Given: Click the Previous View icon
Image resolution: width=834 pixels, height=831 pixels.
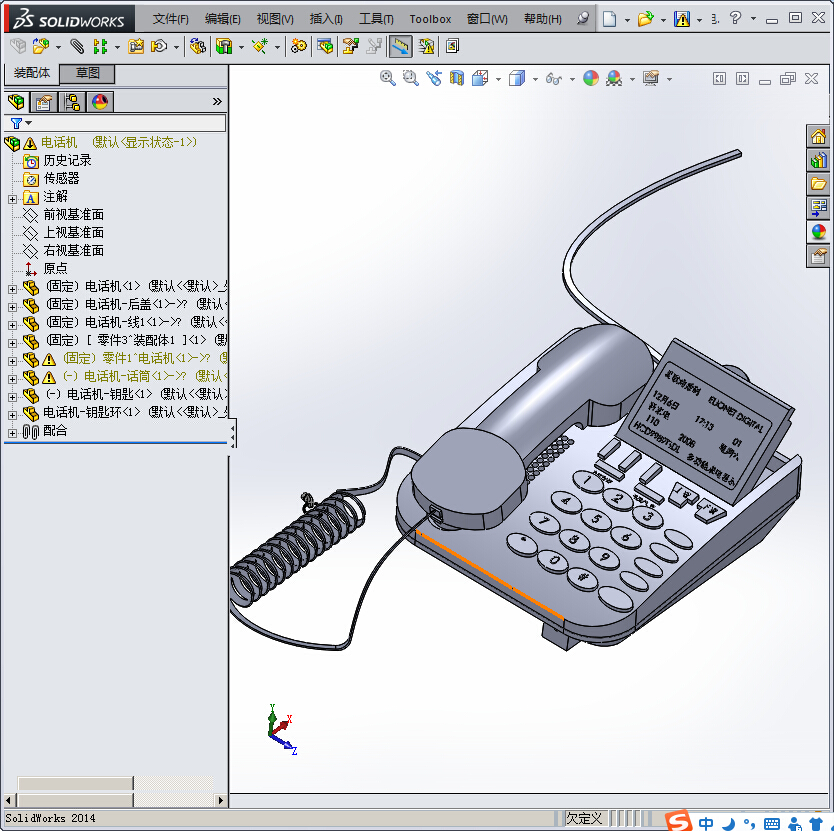Looking at the screenshot, I should point(434,79).
